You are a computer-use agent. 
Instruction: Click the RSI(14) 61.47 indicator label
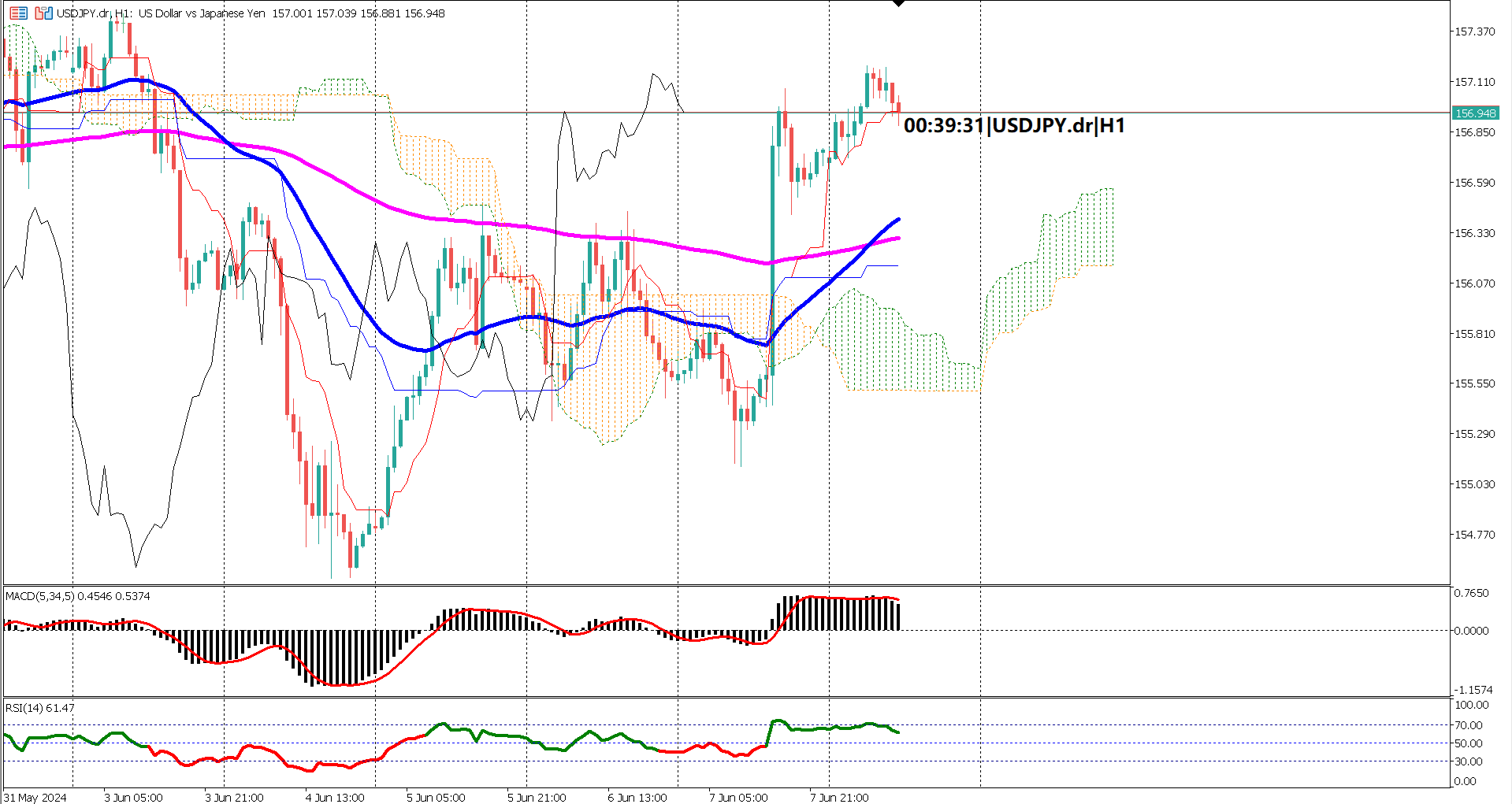38,707
